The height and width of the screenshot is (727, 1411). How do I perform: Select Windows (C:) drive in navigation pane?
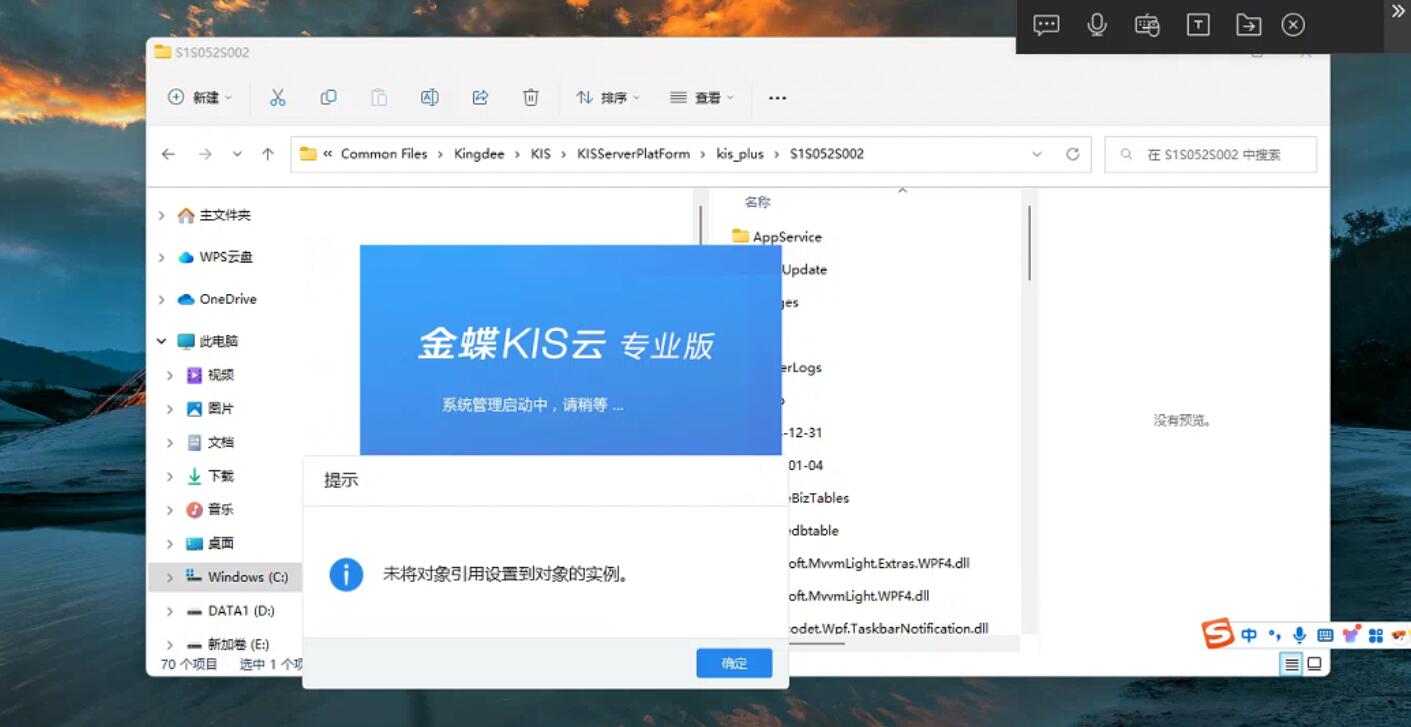pyautogui.click(x=247, y=577)
